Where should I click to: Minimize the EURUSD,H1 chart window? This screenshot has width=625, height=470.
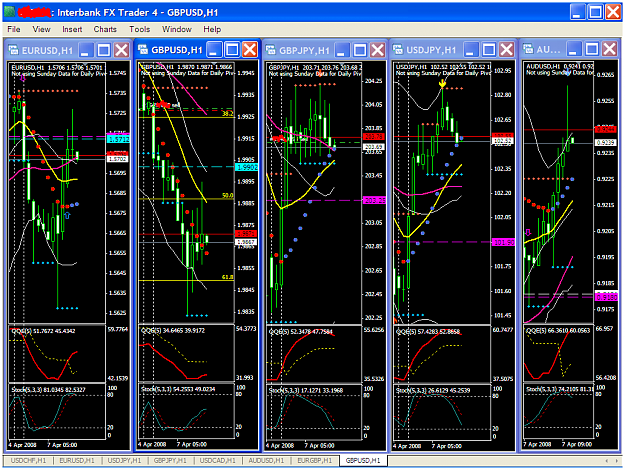[x=86, y=50]
